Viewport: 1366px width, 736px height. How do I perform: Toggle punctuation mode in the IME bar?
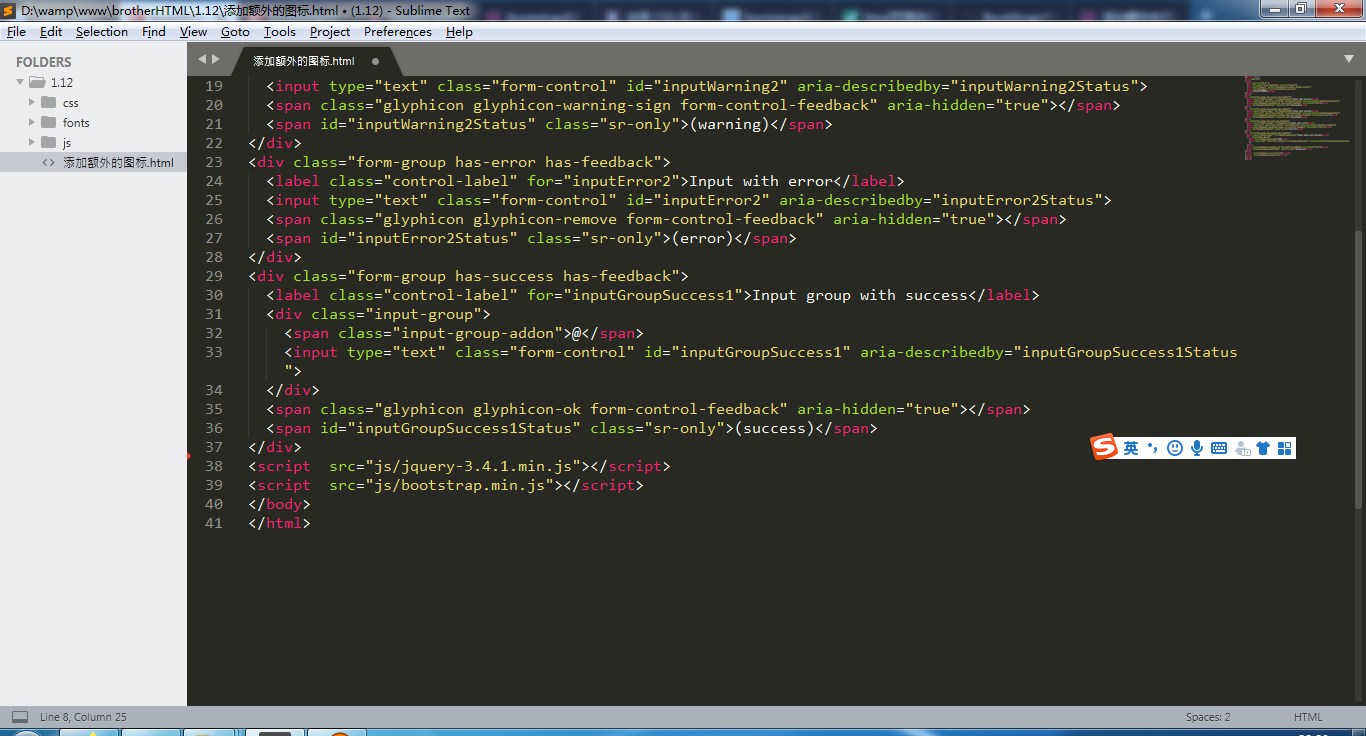(x=1152, y=448)
